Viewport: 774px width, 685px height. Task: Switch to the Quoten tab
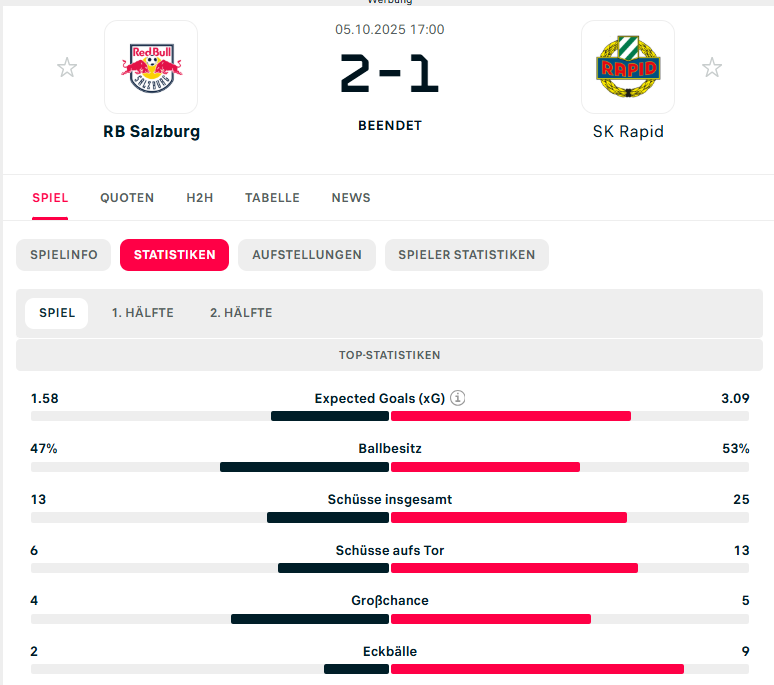(127, 198)
